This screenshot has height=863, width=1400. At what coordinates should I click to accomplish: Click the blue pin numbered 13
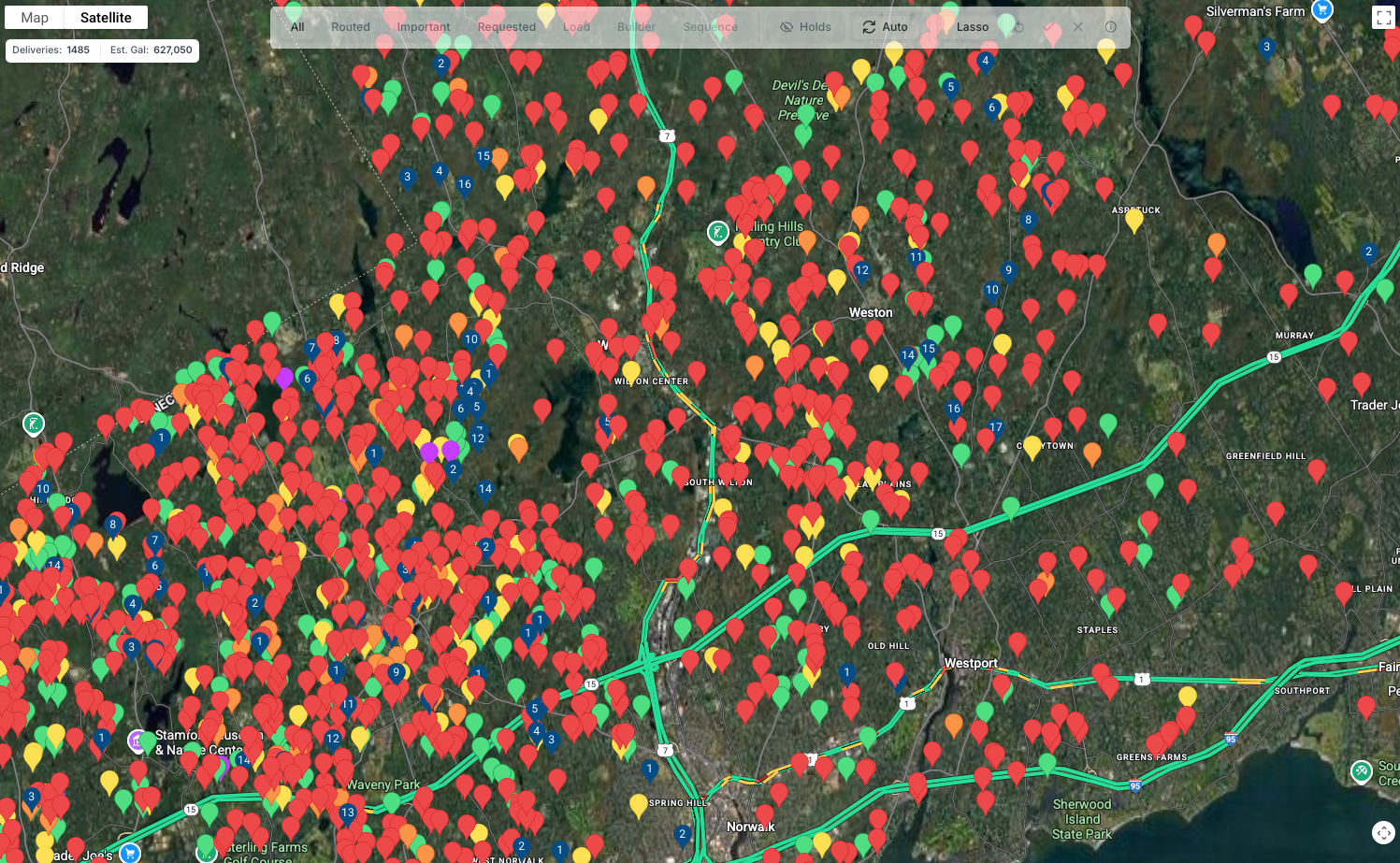point(348,813)
